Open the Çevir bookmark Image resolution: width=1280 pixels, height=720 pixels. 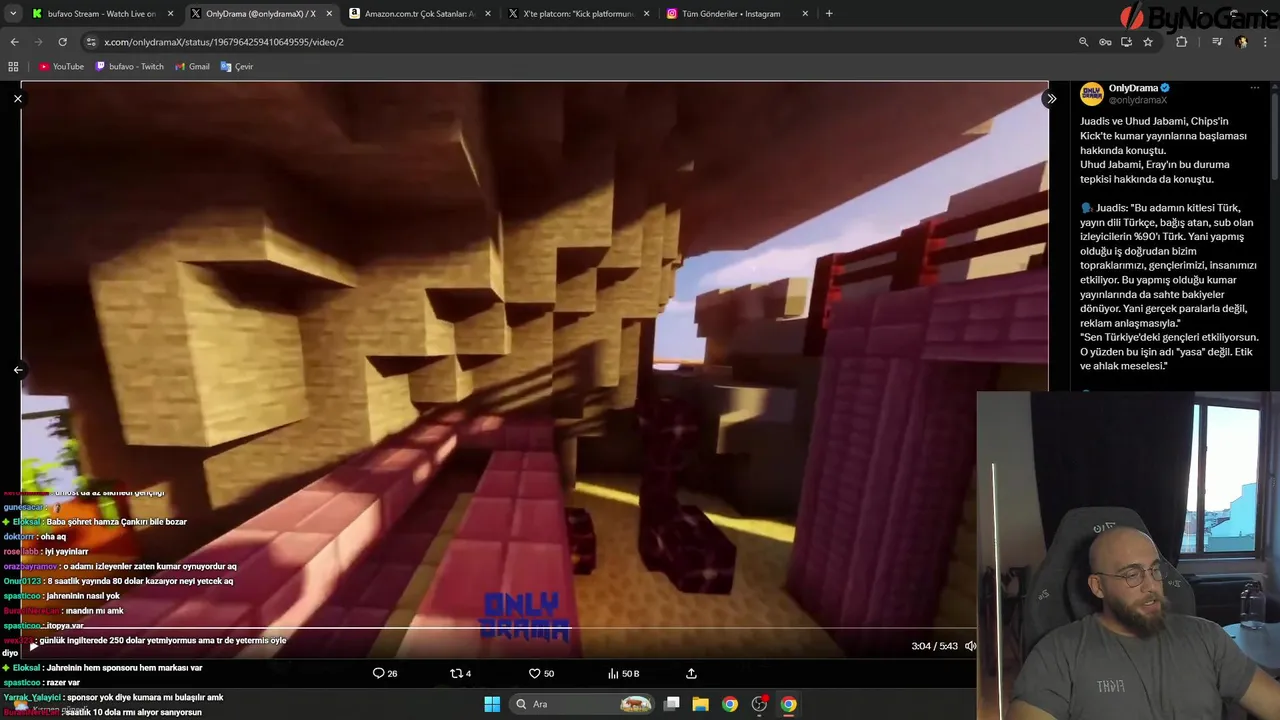237,67
